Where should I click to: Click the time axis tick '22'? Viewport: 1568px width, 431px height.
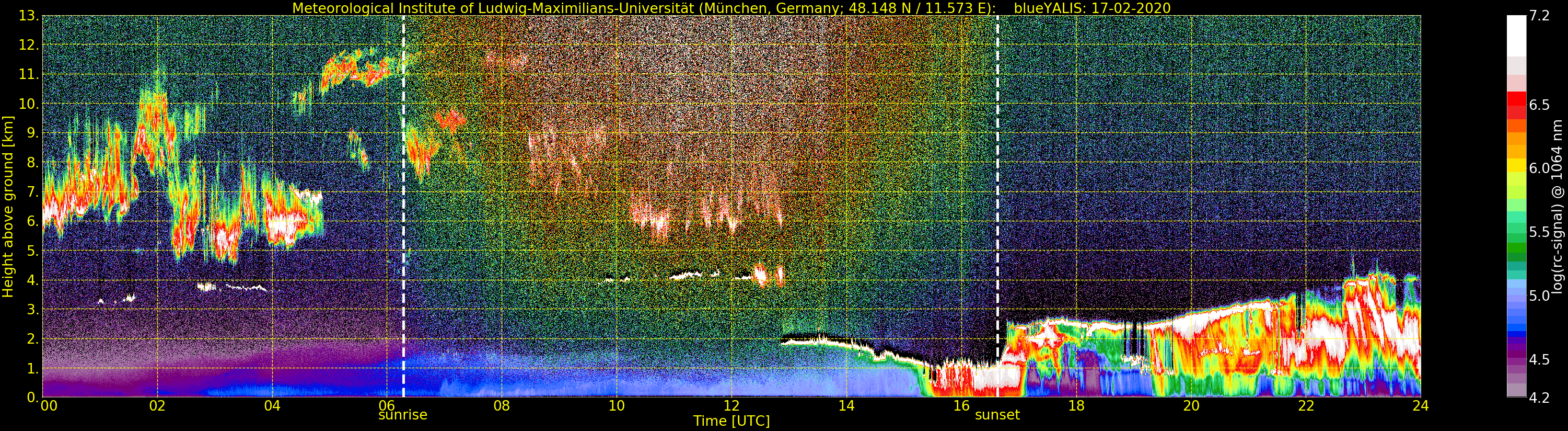[x=1305, y=406]
